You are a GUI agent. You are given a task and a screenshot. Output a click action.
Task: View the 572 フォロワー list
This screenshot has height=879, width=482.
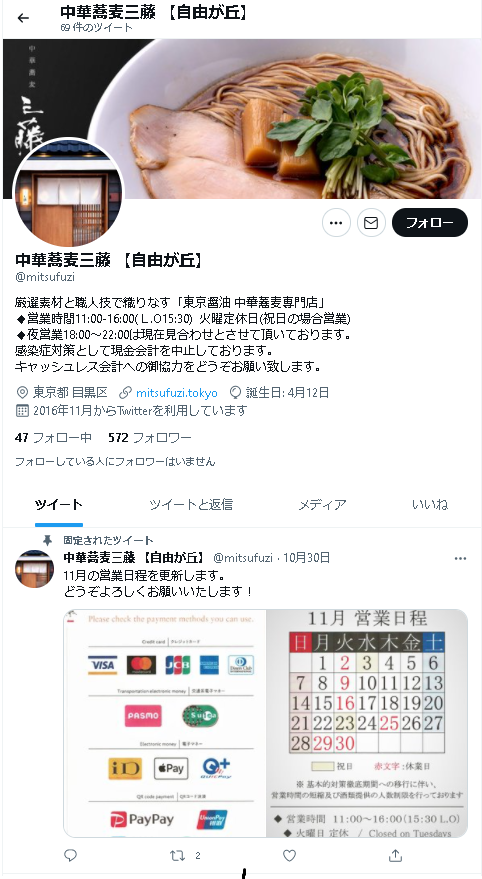(x=150, y=438)
